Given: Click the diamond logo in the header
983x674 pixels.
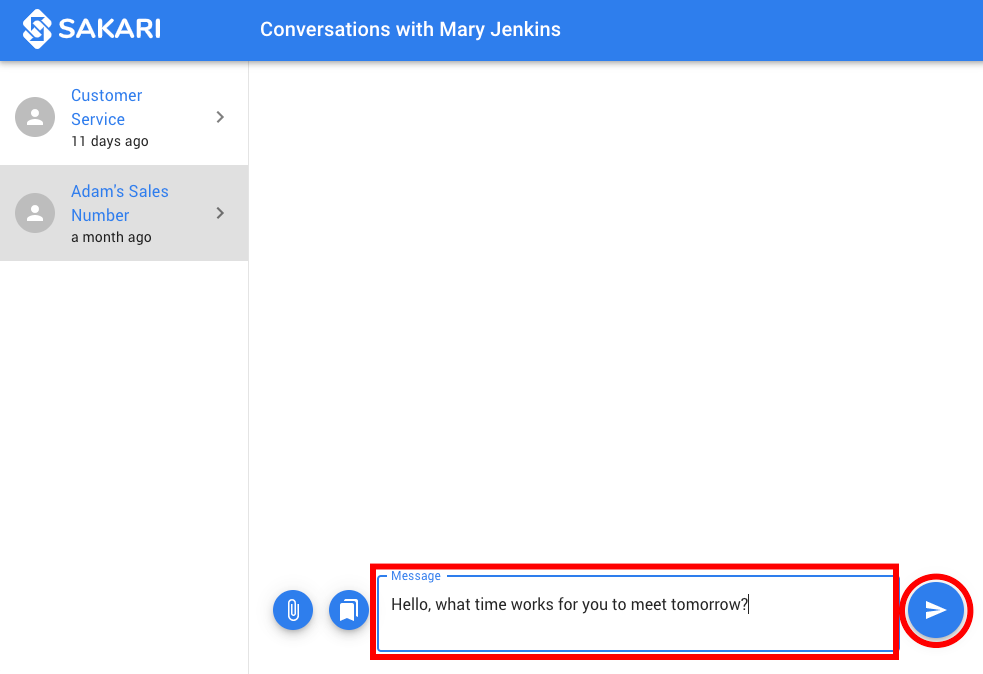Looking at the screenshot, I should [37, 29].
